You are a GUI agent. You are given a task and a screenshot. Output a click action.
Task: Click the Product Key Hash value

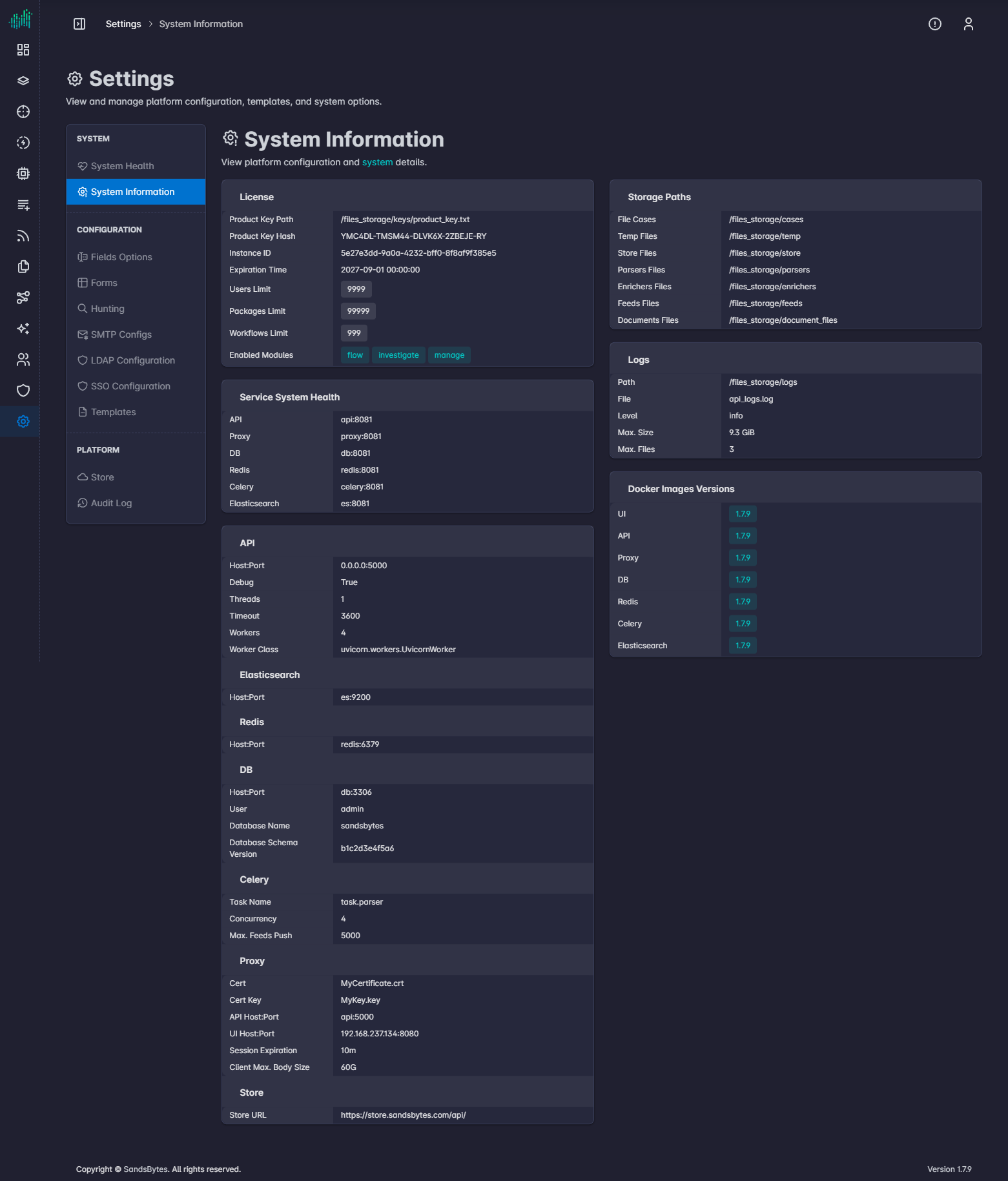(414, 236)
